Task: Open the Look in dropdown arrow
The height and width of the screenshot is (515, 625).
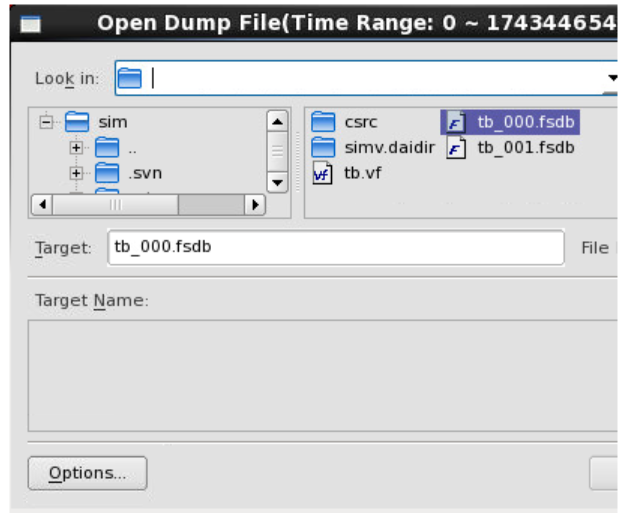Action: click(613, 78)
